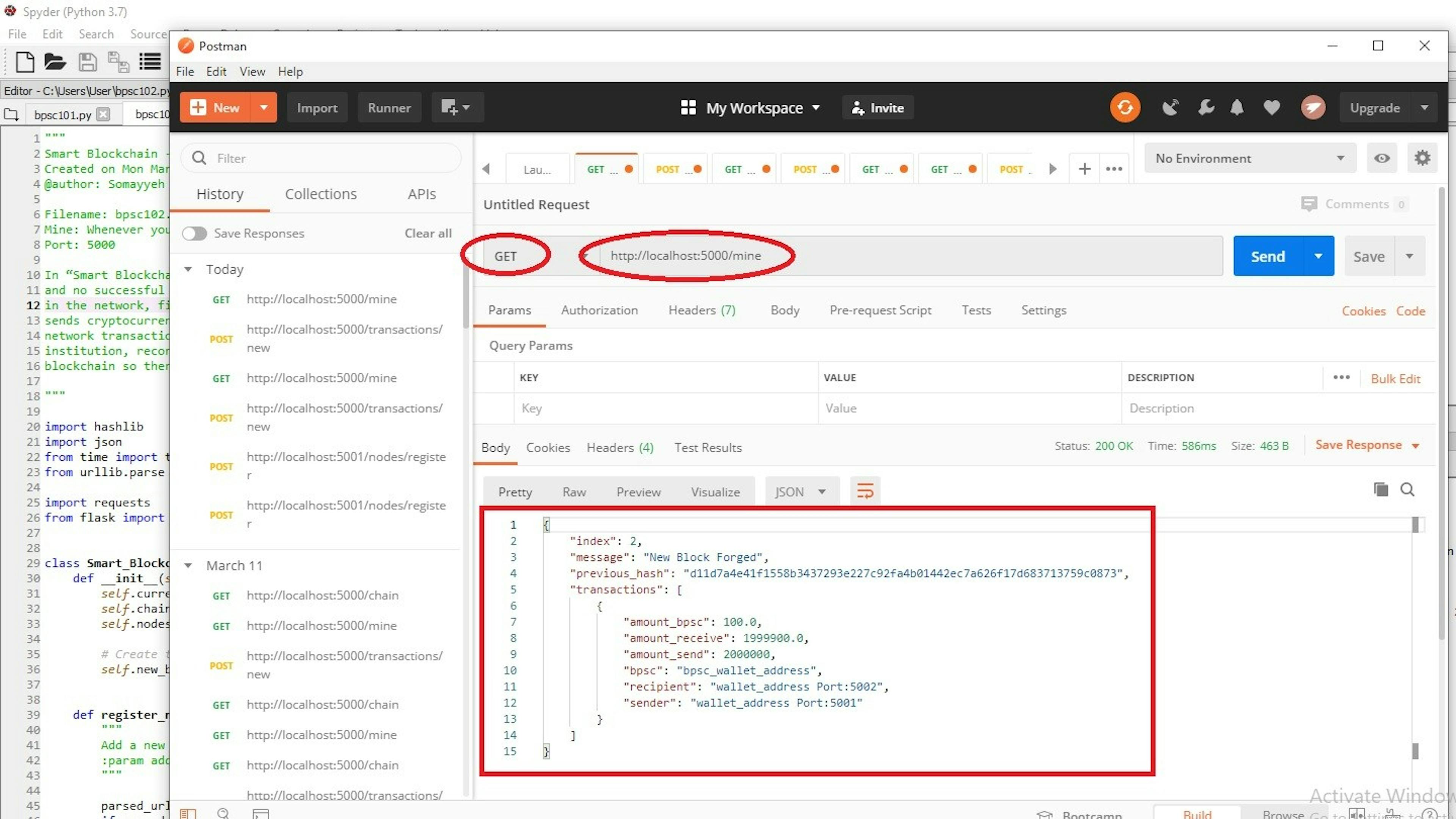Open the tab options three-dots menu
This screenshot has height=819, width=1456.
(x=1114, y=168)
